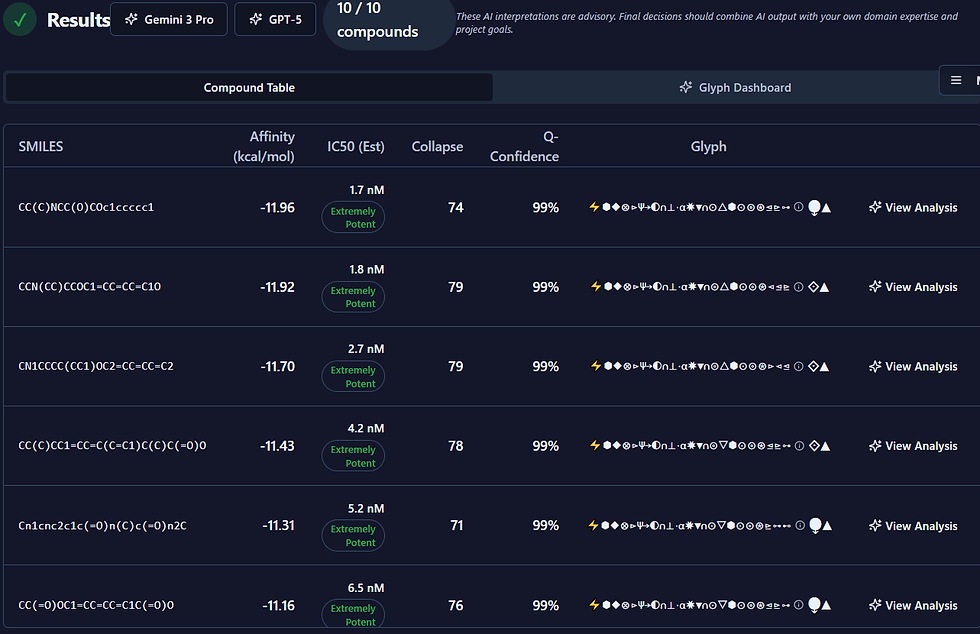The image size is (980, 634).
Task: Click the bulb glyph in the 1.7 nM row
Action: tap(813, 208)
